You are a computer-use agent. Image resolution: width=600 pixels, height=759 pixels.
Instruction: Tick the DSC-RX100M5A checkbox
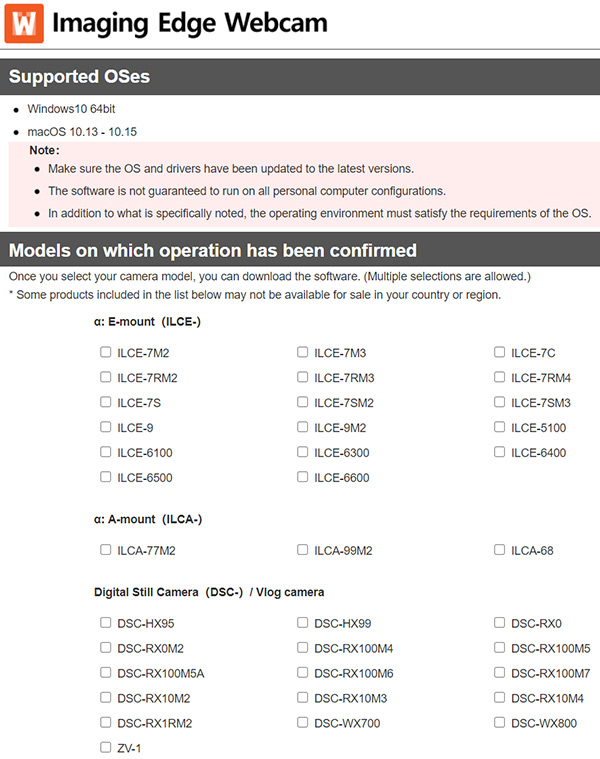pyautogui.click(x=106, y=672)
